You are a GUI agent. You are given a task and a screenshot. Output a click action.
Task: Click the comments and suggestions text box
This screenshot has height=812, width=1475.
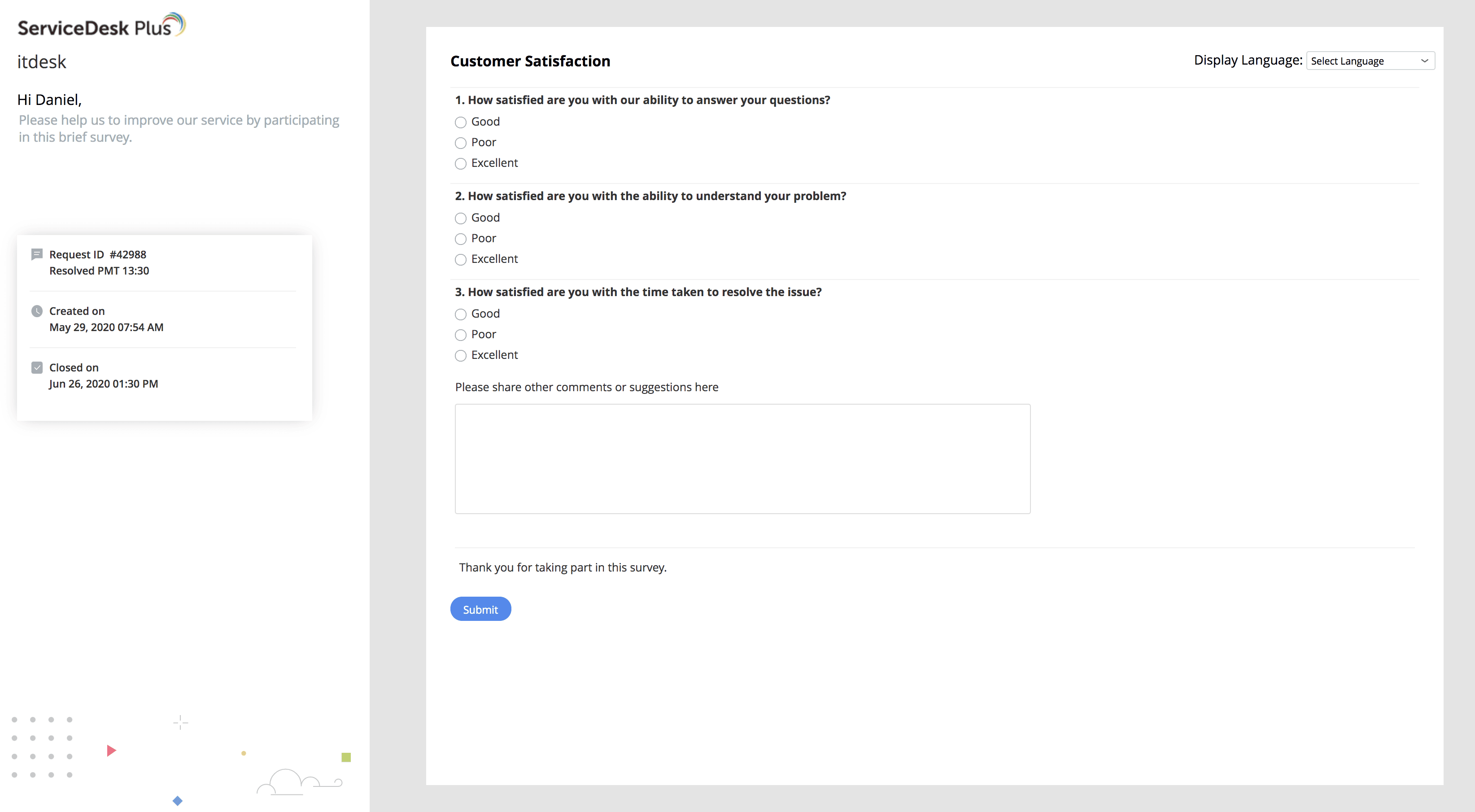[742, 458]
